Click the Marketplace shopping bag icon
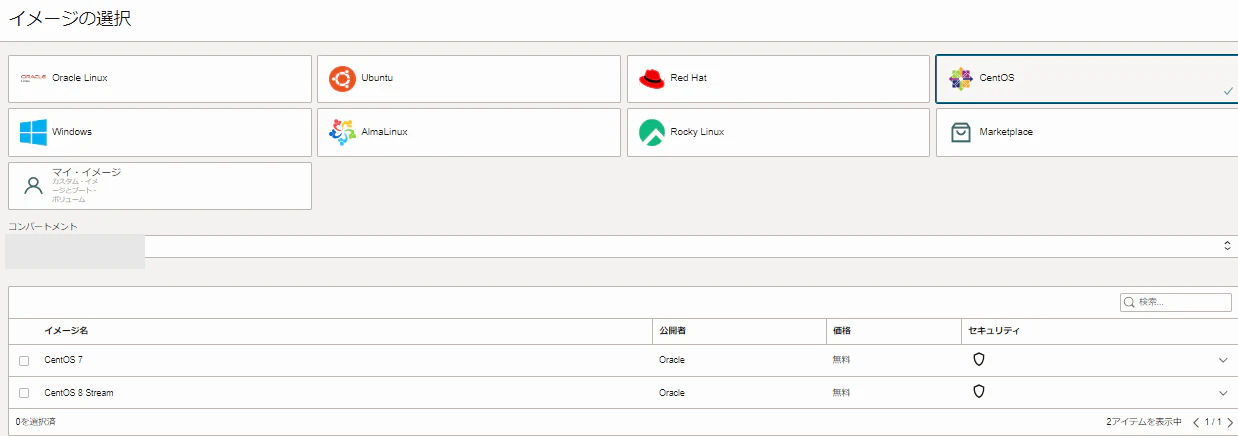Viewport: 1238px width, 436px height. 961,132
